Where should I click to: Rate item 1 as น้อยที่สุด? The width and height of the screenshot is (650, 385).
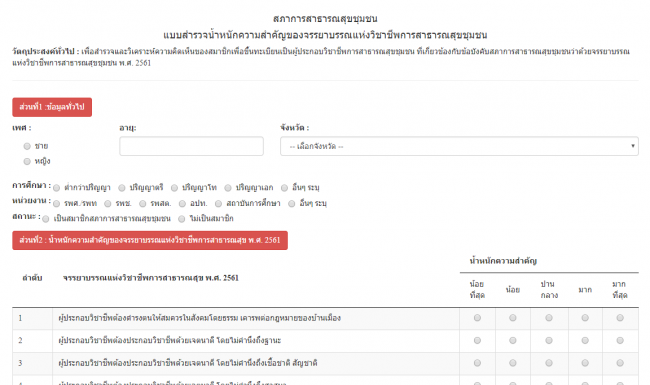(x=478, y=318)
